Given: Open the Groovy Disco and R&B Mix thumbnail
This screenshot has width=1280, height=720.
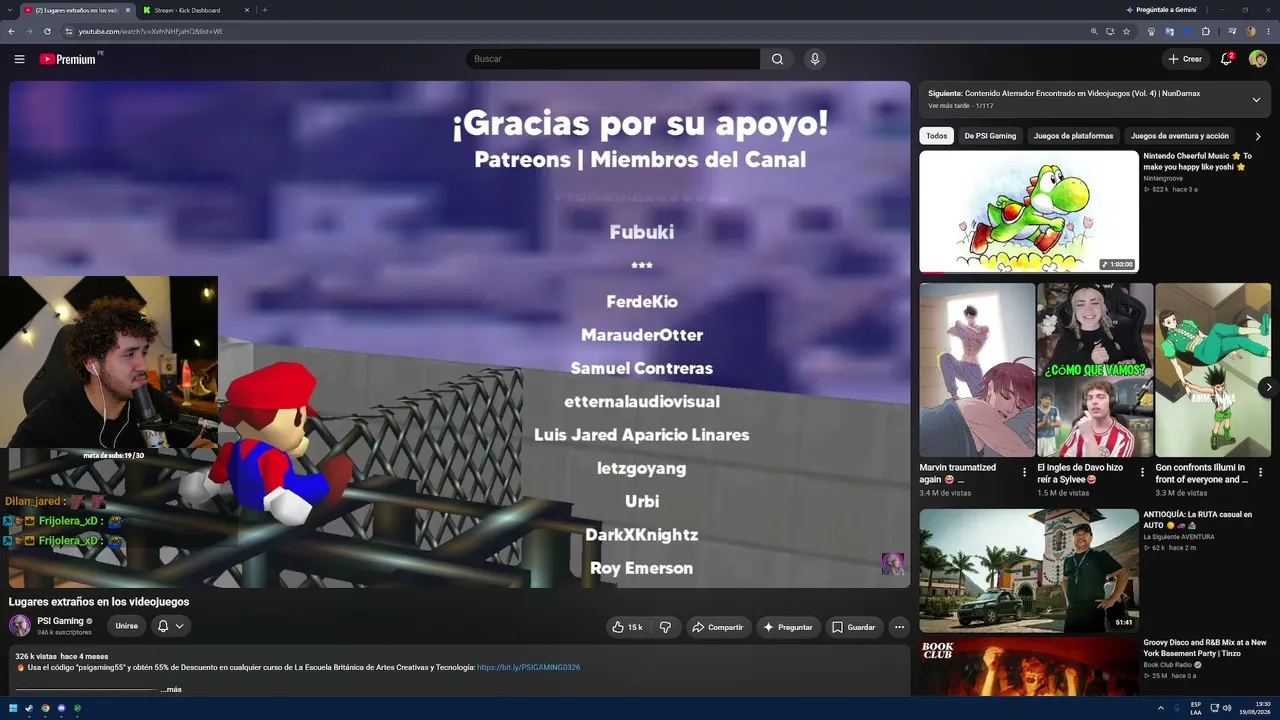Looking at the screenshot, I should tap(1029, 667).
